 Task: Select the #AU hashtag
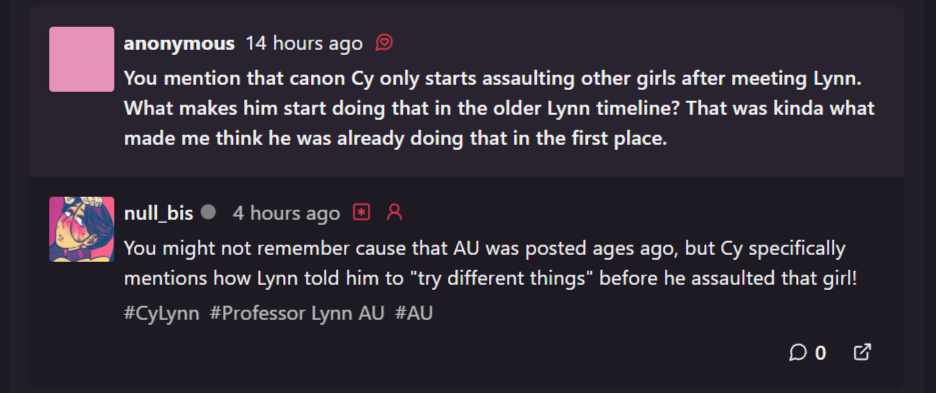(x=414, y=313)
